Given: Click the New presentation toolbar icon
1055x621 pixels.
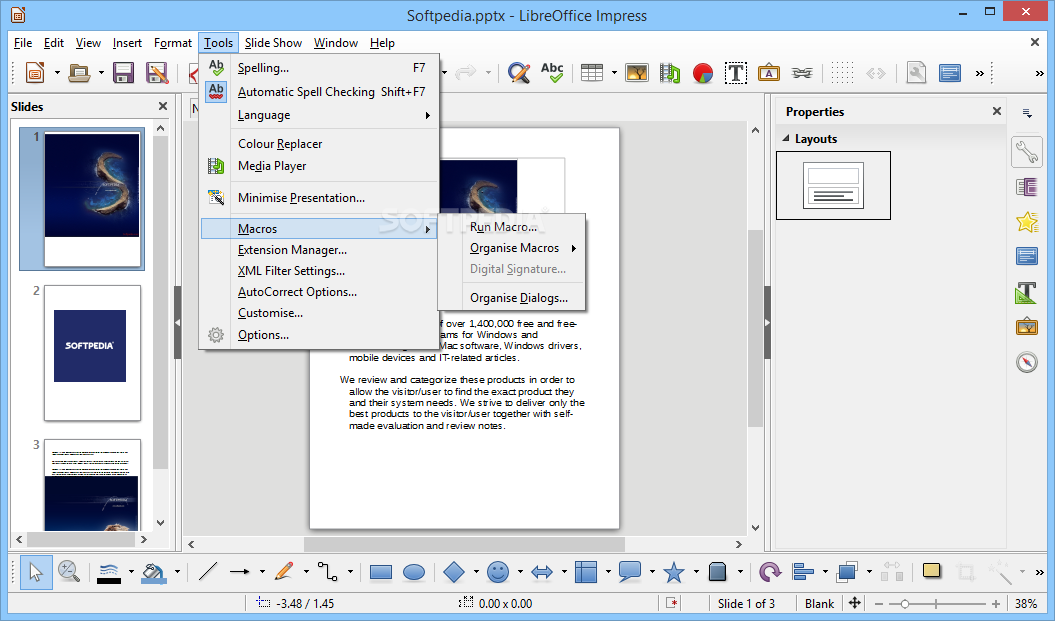Looking at the screenshot, I should coord(35,73).
